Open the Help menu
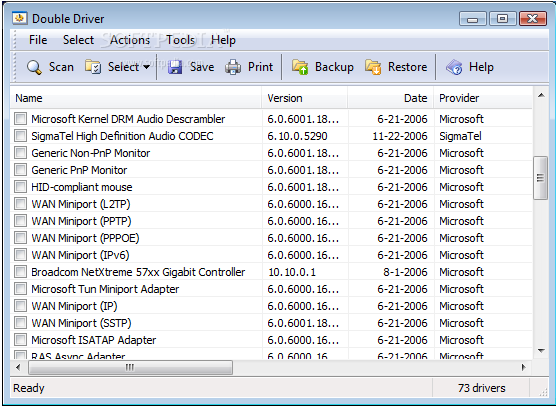This screenshot has height=406, width=556. pos(223,40)
